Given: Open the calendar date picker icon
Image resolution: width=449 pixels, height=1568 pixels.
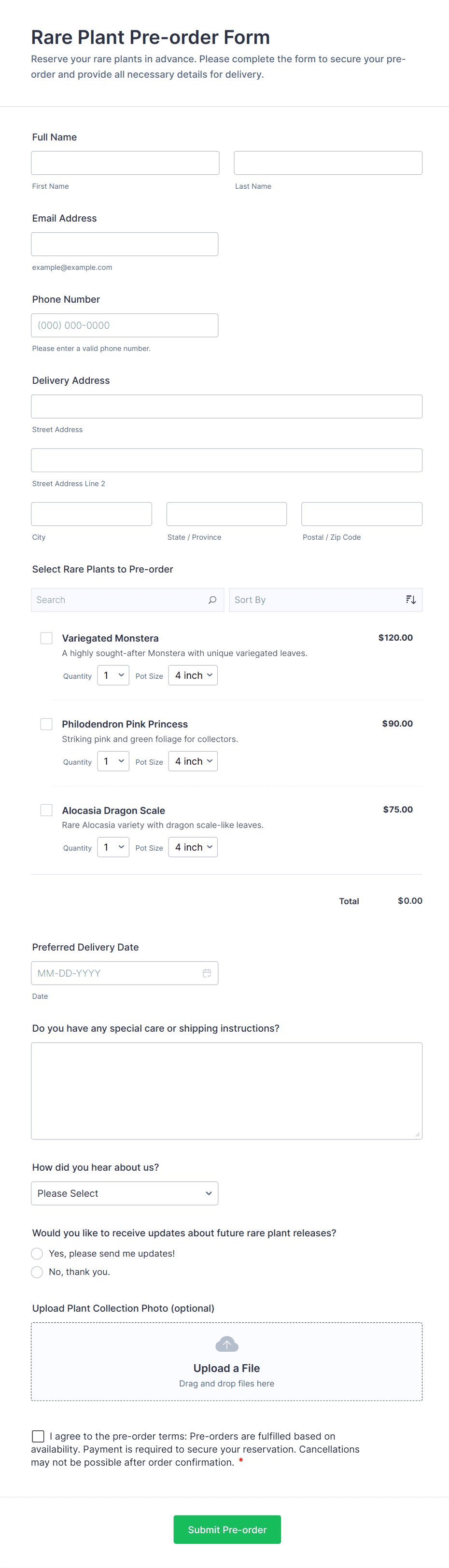Looking at the screenshot, I should (207, 973).
